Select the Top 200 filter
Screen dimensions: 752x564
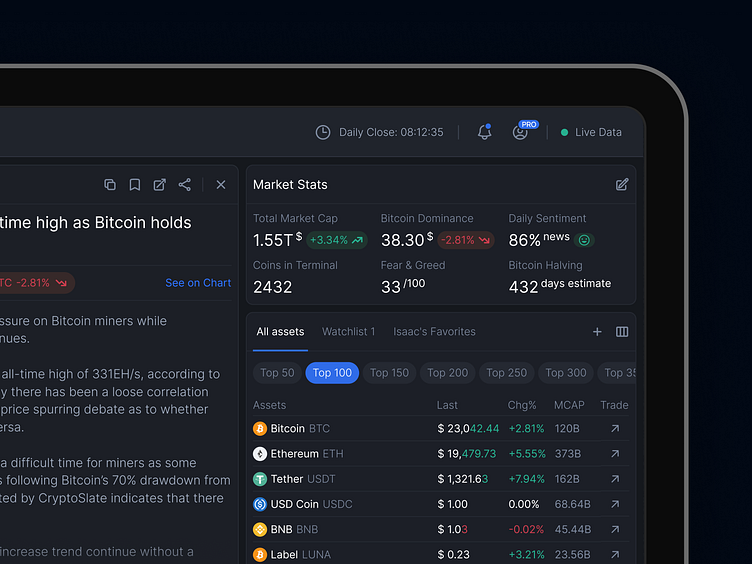point(447,373)
